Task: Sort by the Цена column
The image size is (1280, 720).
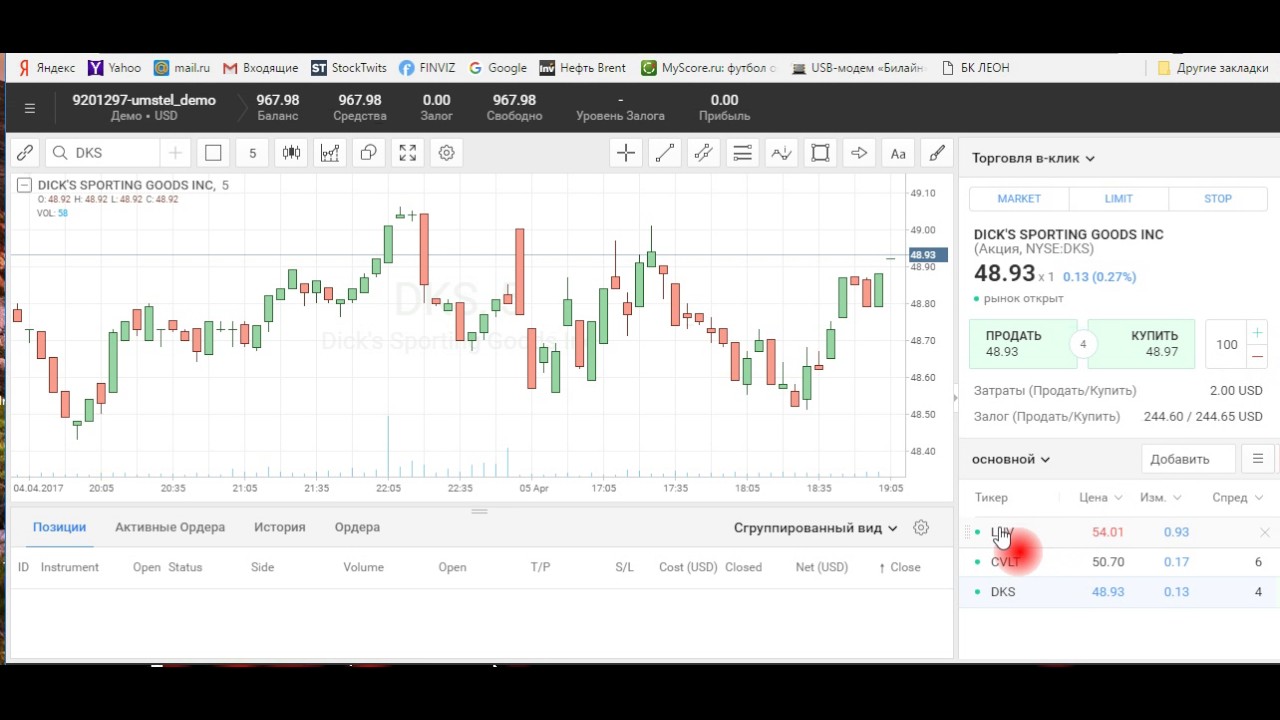Action: click(x=1100, y=497)
